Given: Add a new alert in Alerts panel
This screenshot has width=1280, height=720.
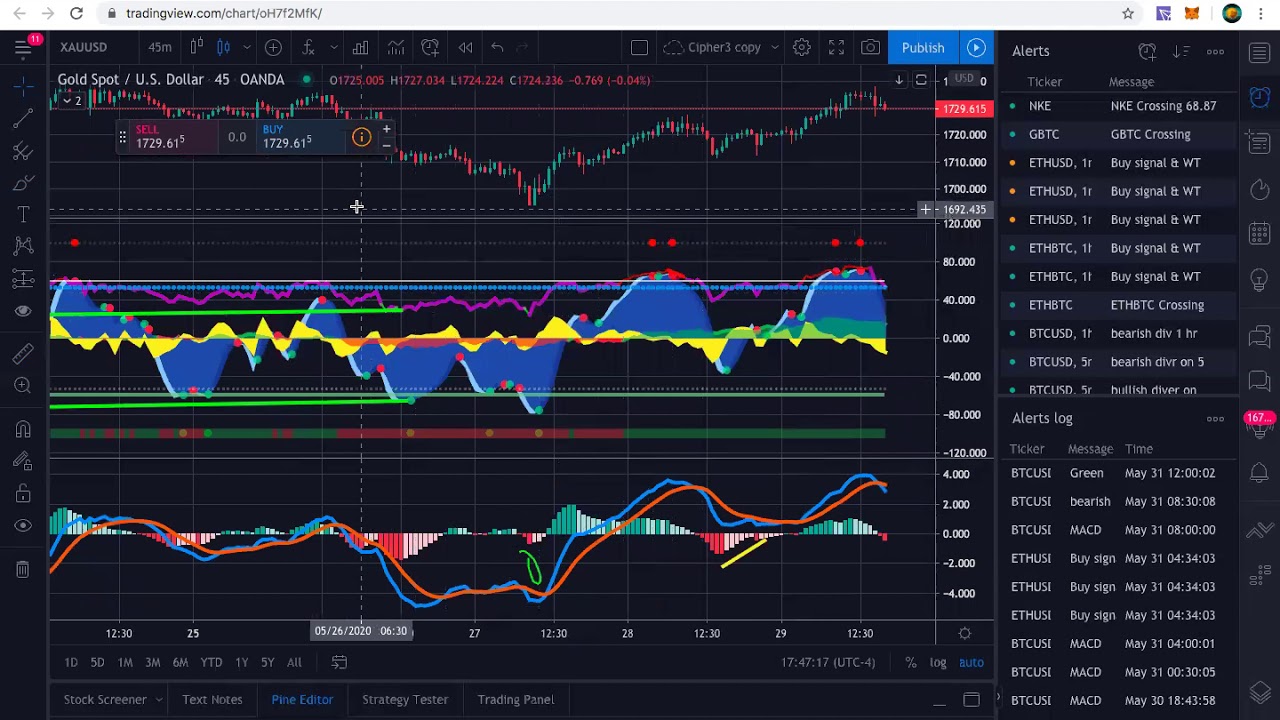Looking at the screenshot, I should [1147, 51].
